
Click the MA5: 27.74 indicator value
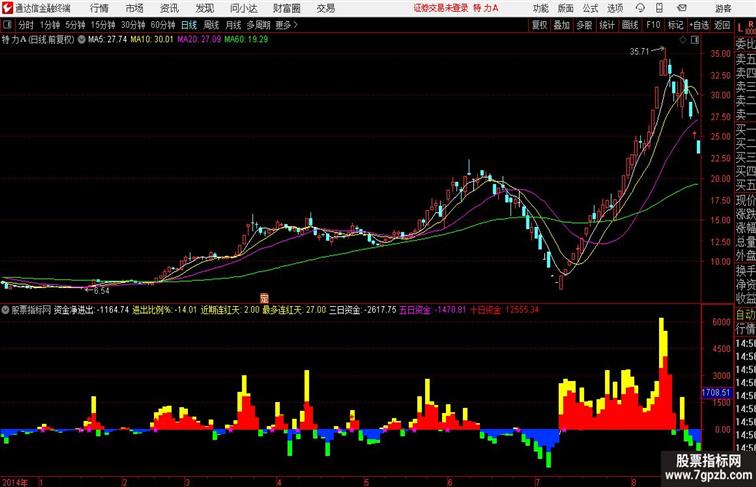(108, 40)
